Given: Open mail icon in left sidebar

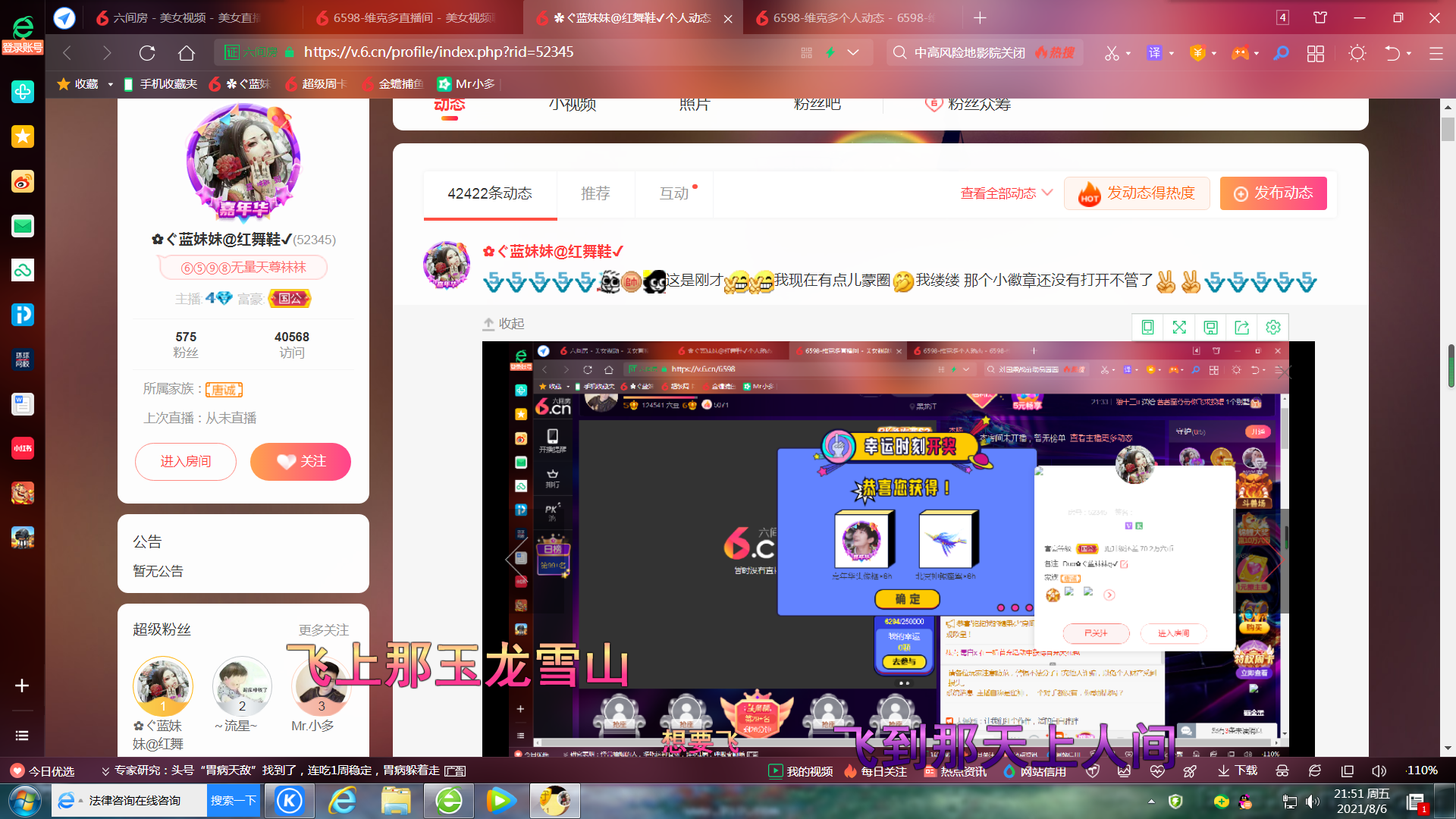Looking at the screenshot, I should 23,226.
